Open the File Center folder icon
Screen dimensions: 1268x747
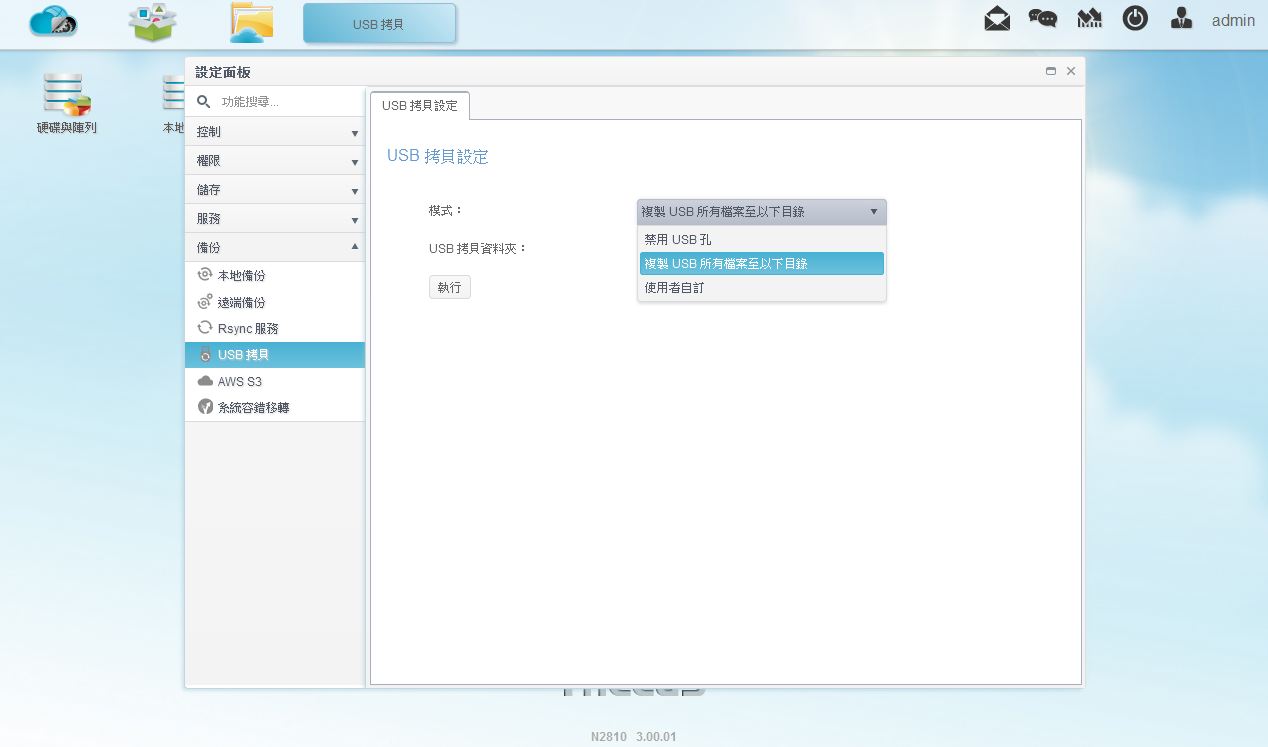point(251,23)
